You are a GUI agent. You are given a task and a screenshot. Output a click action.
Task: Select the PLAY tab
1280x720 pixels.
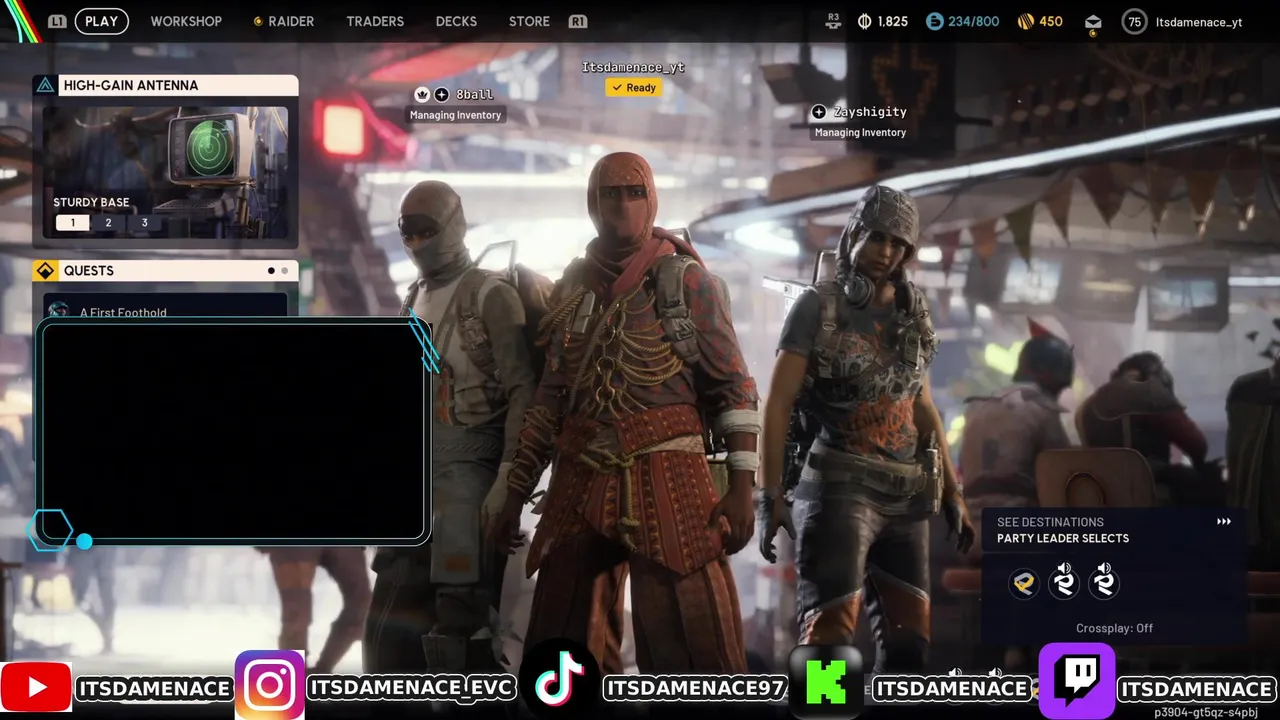(101, 21)
